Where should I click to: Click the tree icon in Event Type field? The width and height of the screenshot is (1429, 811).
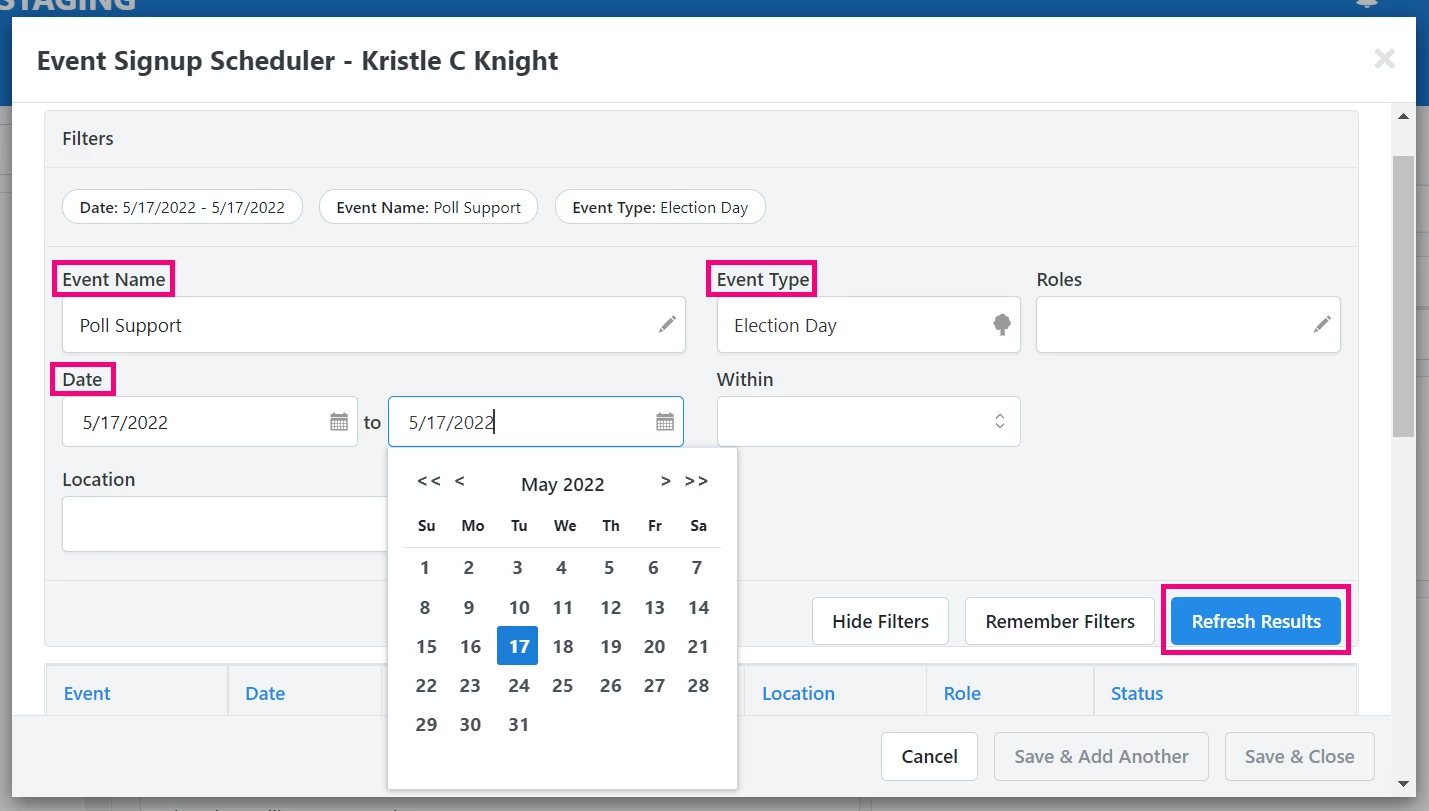[1002, 325]
